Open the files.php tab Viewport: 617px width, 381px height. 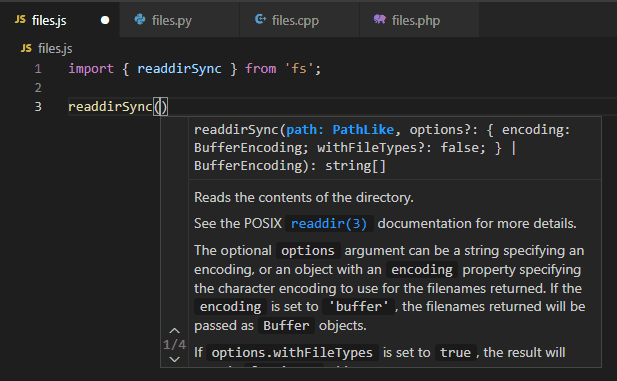coord(419,20)
